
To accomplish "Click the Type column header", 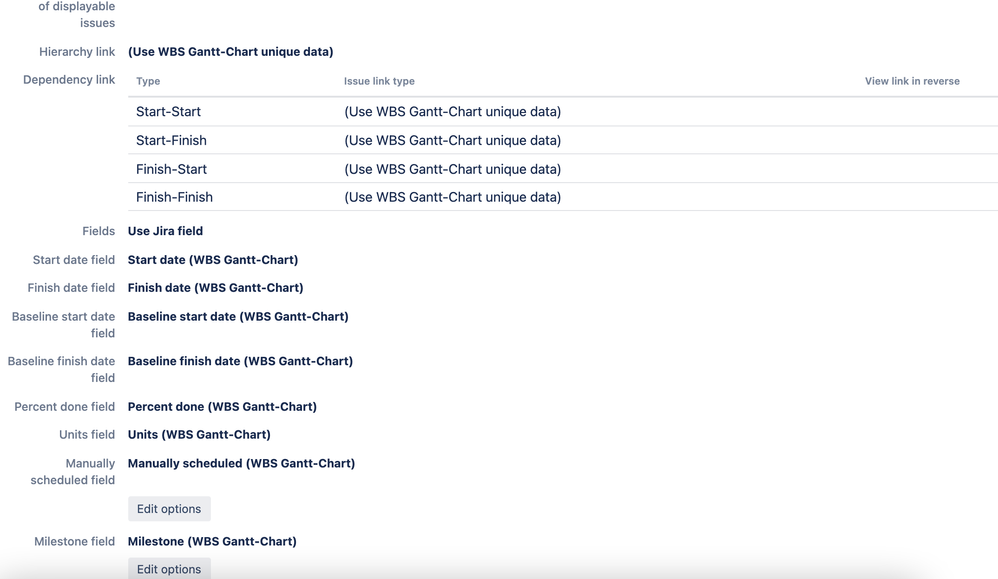I will pos(148,81).
